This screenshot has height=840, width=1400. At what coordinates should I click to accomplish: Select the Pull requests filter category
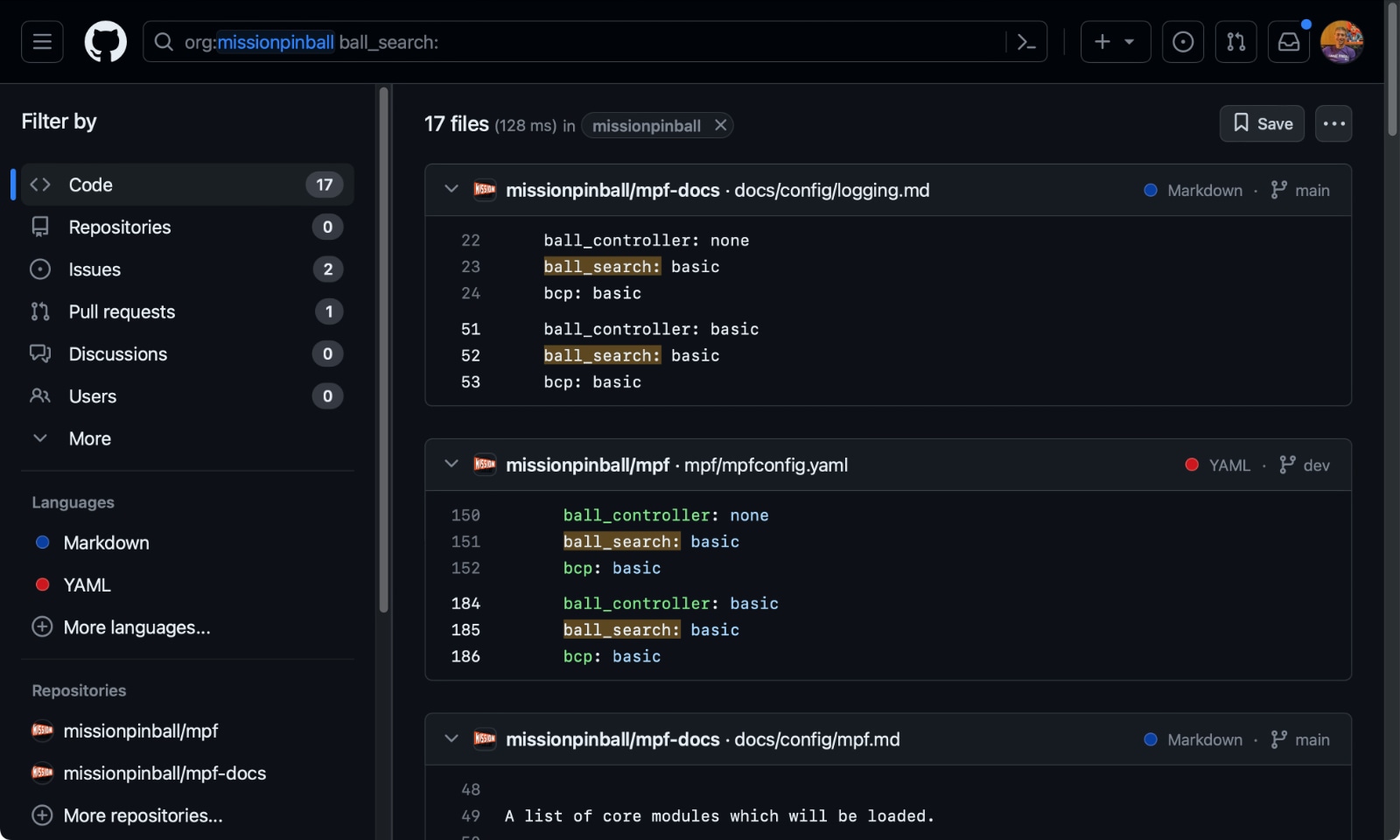click(x=122, y=311)
